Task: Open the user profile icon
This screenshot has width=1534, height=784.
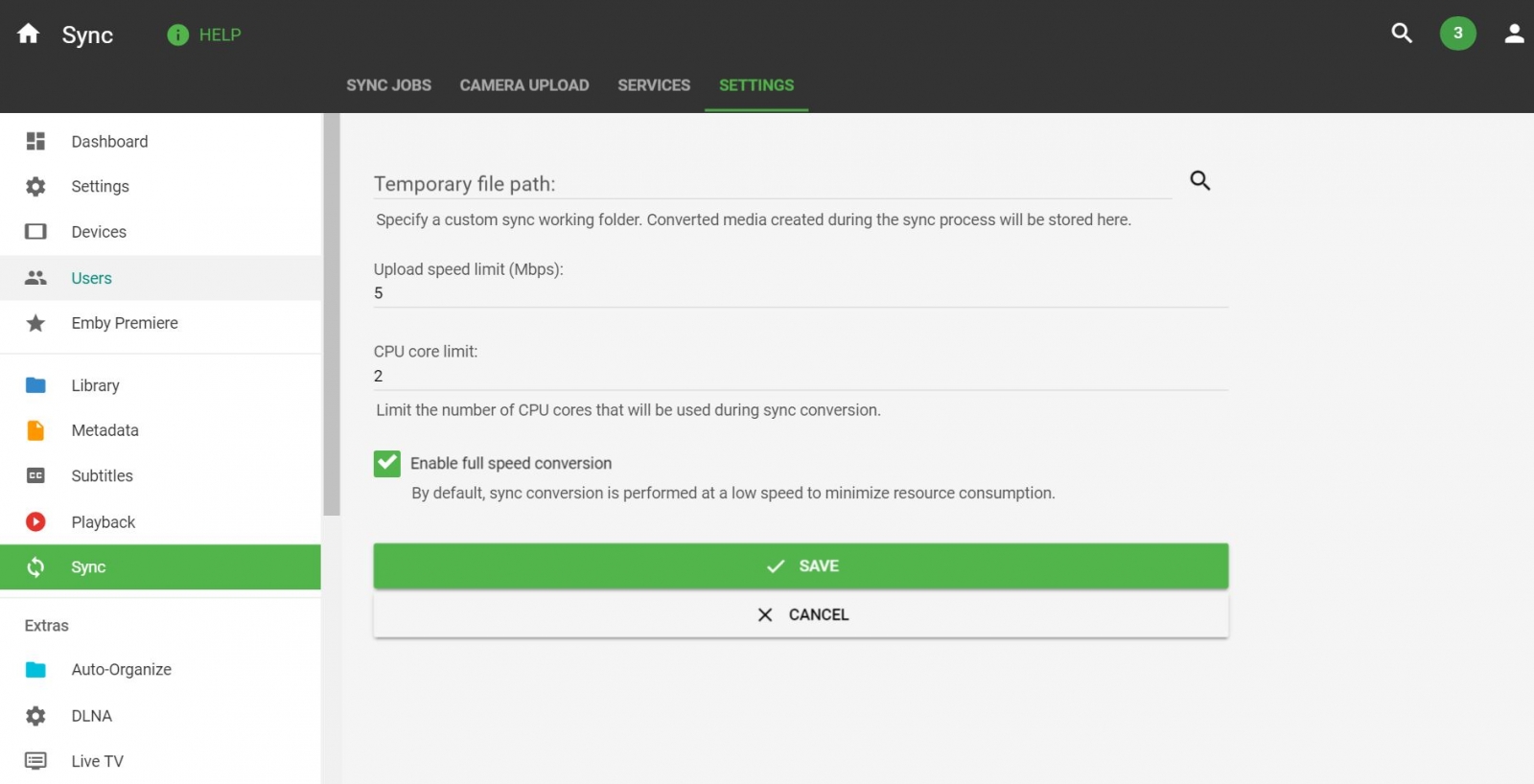Action: pyautogui.click(x=1514, y=35)
